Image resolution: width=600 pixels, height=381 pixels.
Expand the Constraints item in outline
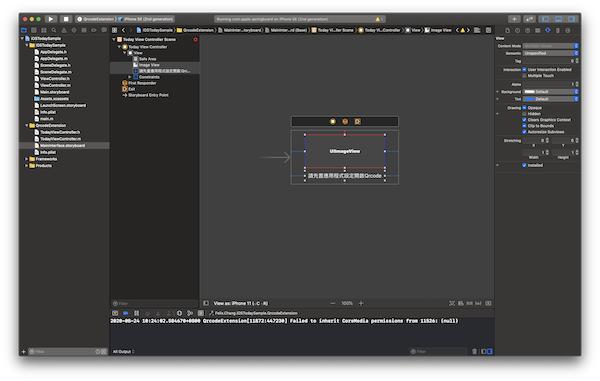point(130,77)
